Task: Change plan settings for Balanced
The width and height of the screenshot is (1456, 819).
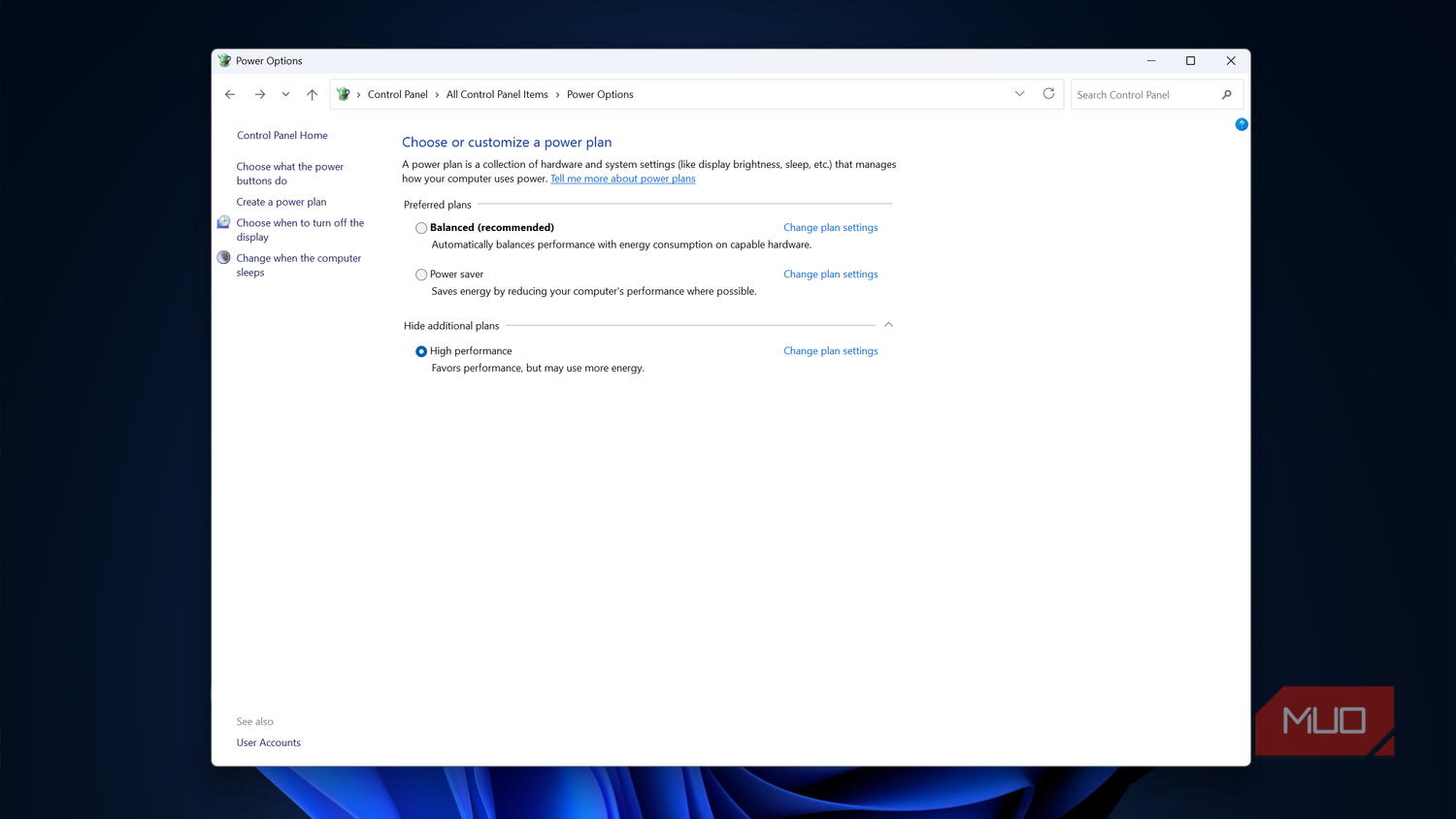Action: click(x=831, y=227)
